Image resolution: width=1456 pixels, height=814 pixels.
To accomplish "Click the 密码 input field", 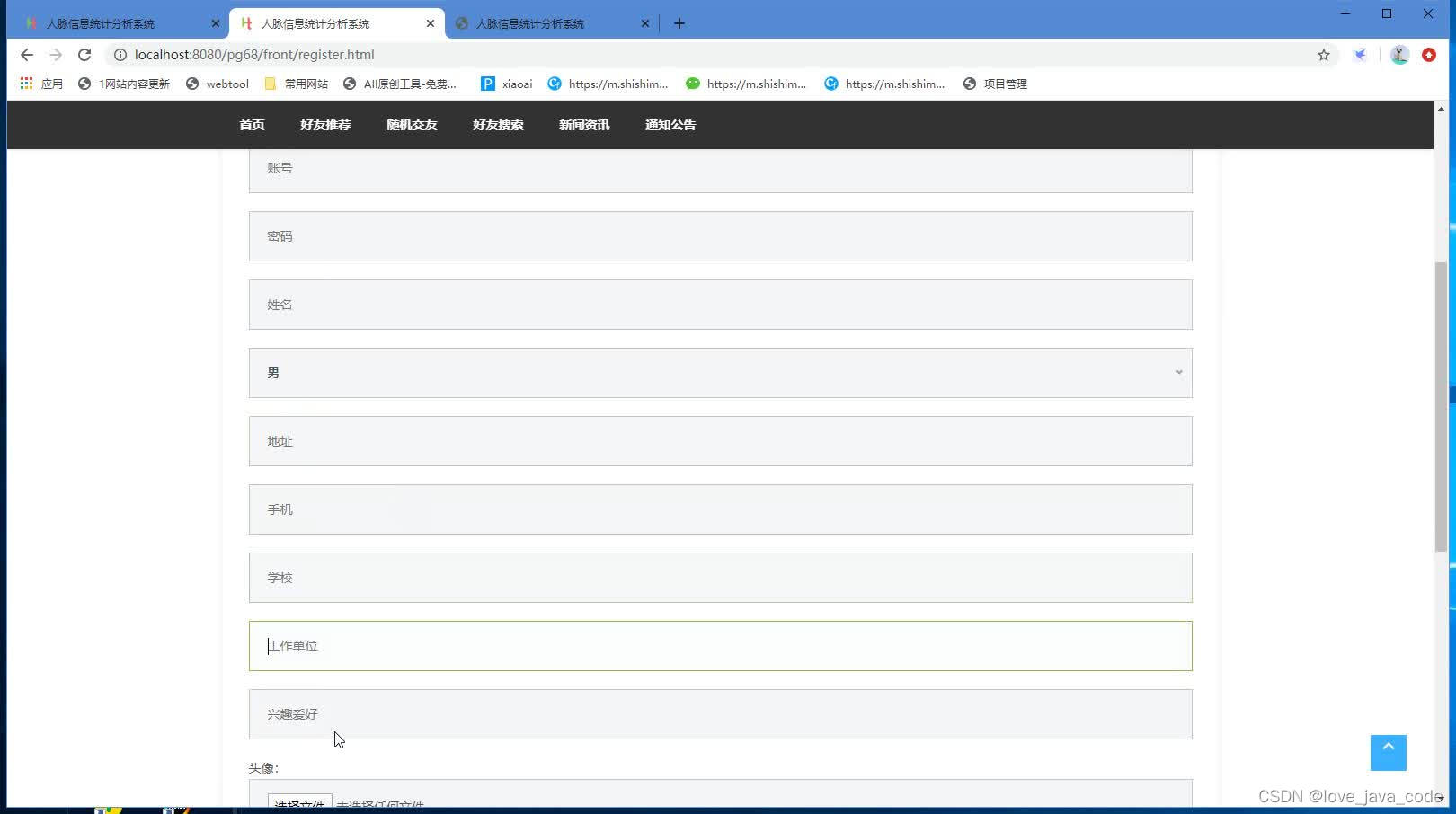I will click(x=721, y=236).
